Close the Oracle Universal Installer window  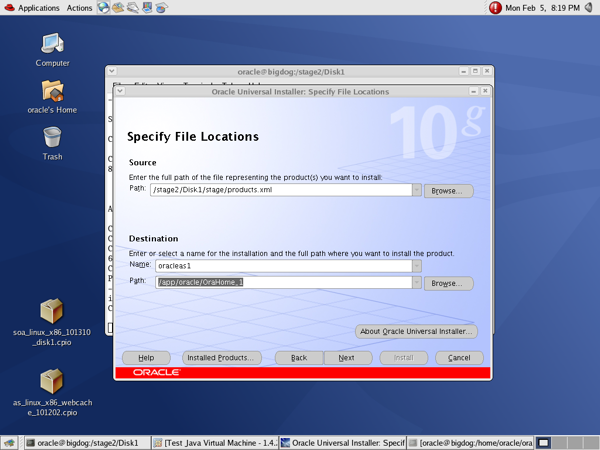[x=485, y=91]
